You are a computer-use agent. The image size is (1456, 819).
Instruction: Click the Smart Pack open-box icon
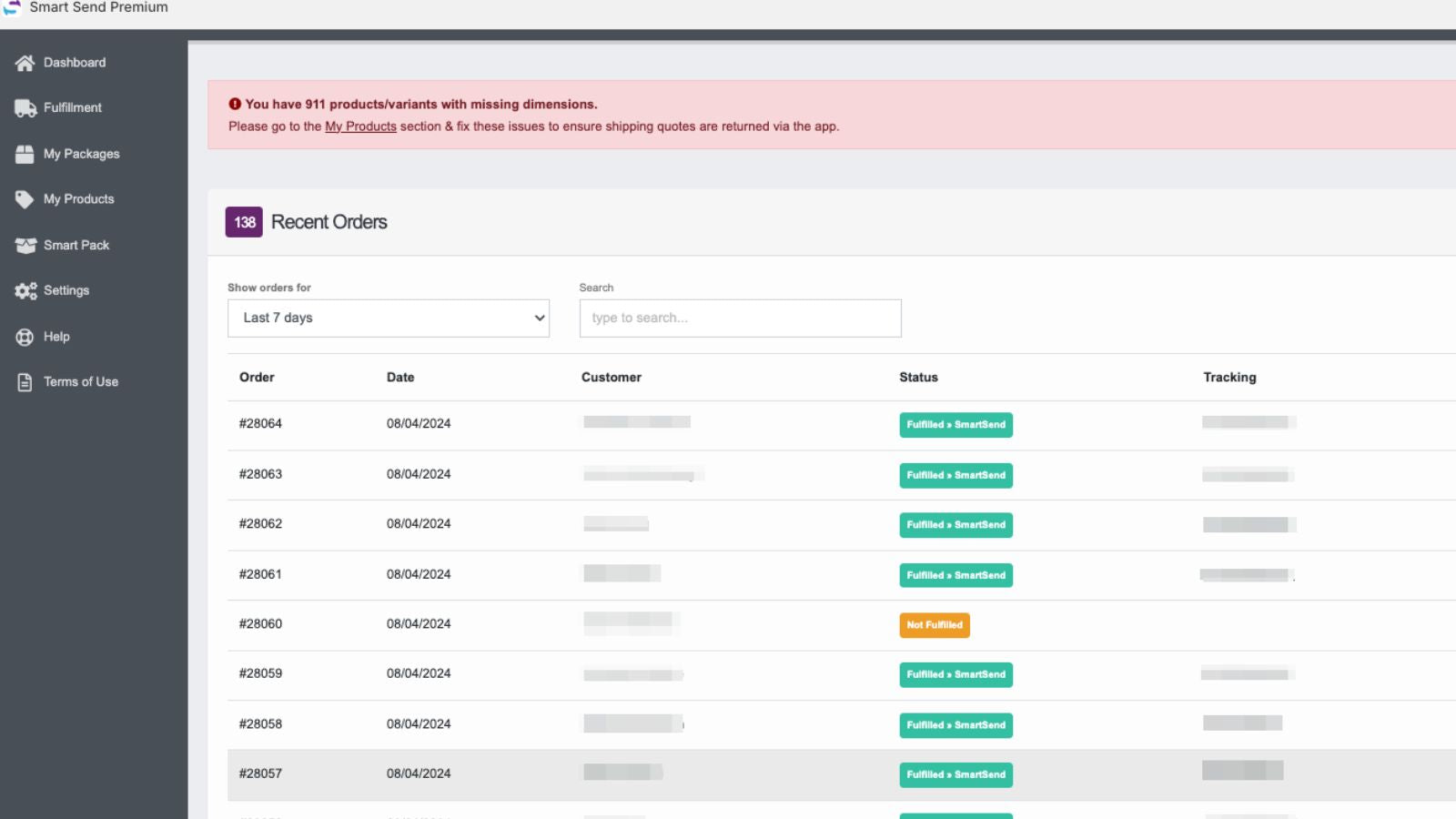(25, 245)
